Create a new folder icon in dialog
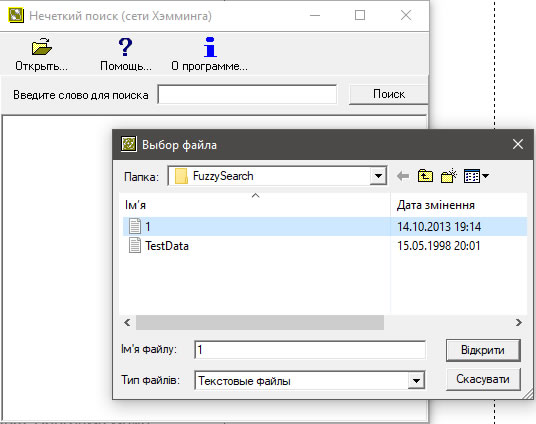Image resolution: width=536 pixels, height=424 pixels. 449,176
